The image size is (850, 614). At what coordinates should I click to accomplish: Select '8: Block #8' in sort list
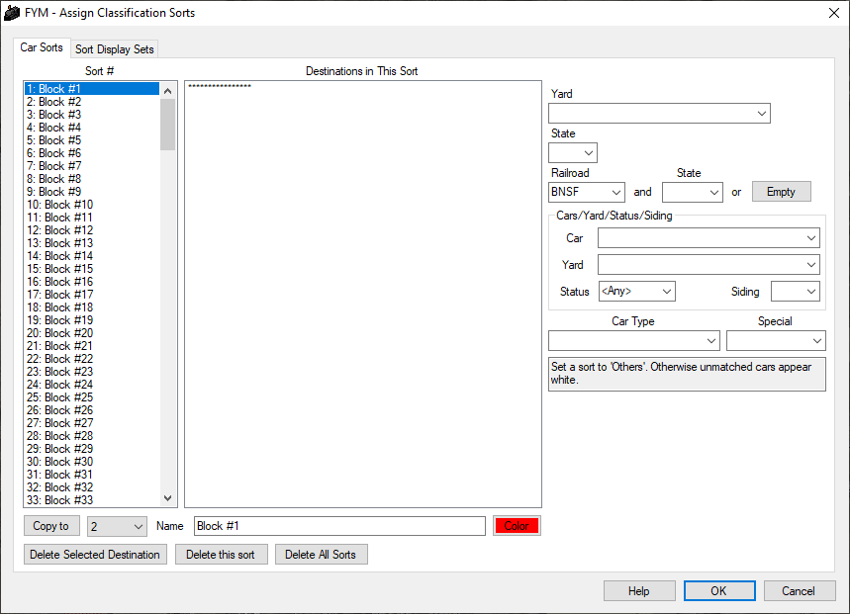click(x=92, y=179)
